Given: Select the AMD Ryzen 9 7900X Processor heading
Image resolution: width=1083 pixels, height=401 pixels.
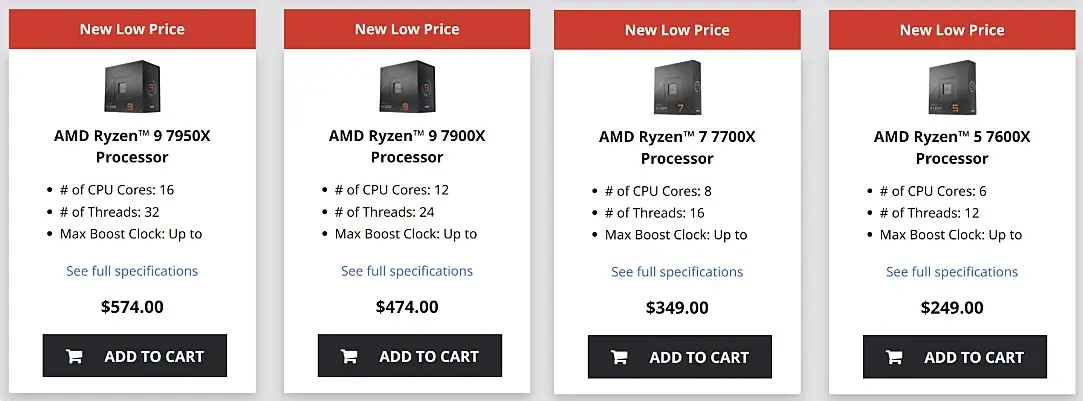Looking at the screenshot, I should point(407,146).
